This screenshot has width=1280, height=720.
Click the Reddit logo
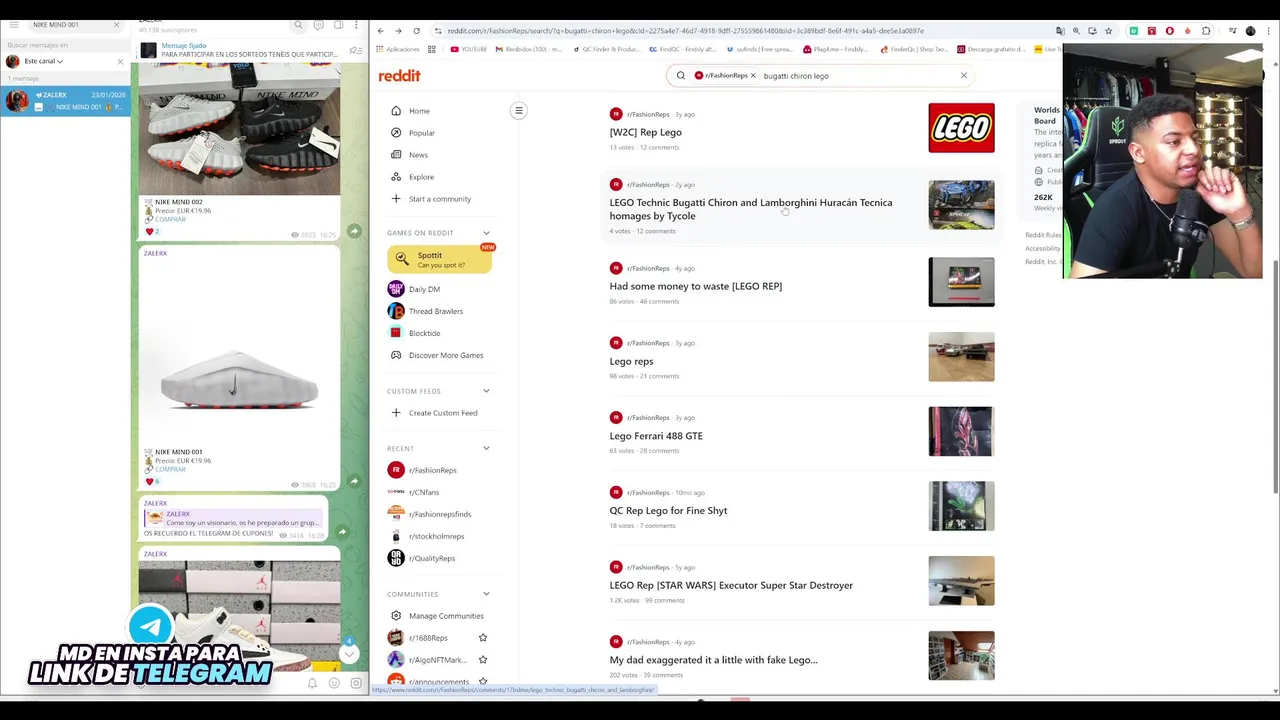click(399, 76)
